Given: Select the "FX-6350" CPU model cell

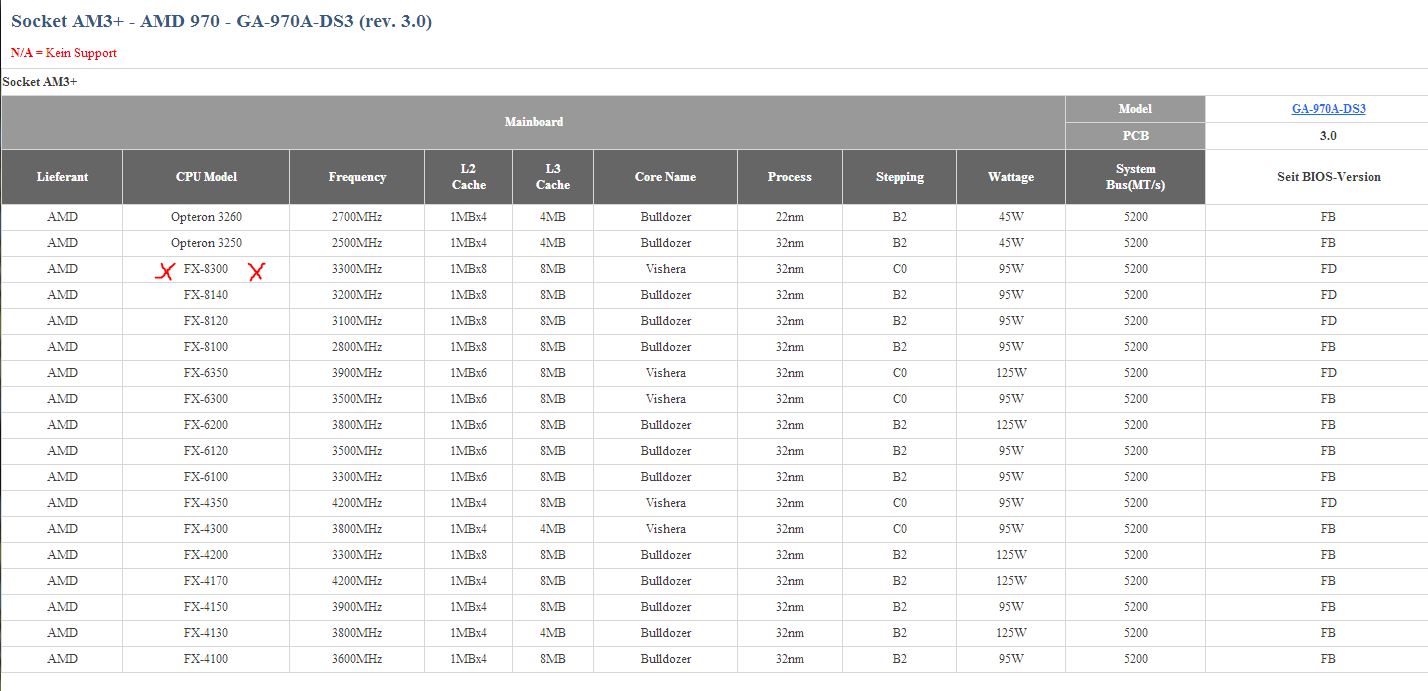Looking at the screenshot, I should point(206,373).
